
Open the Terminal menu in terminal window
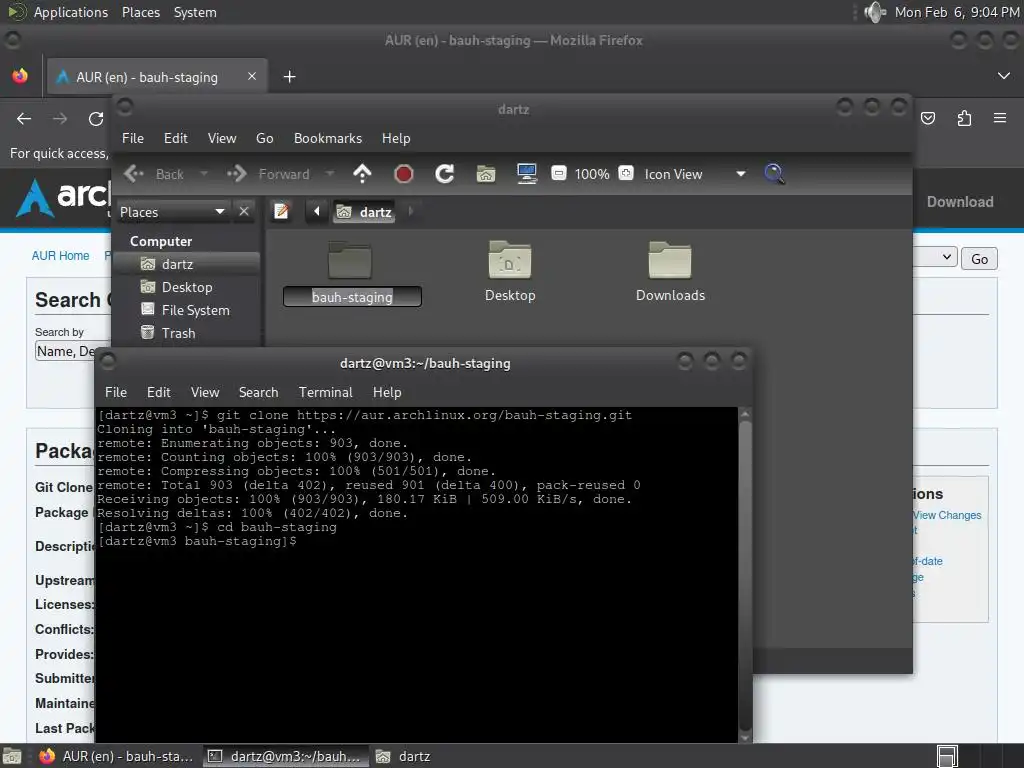point(325,392)
